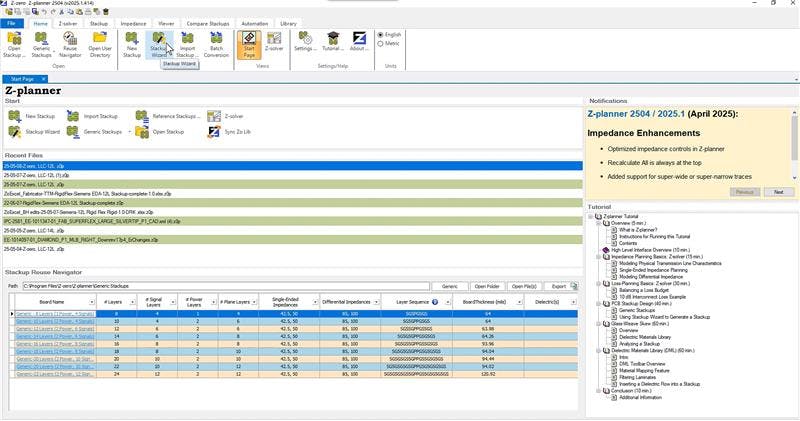Click Next in the Notifications panel

coord(778,192)
